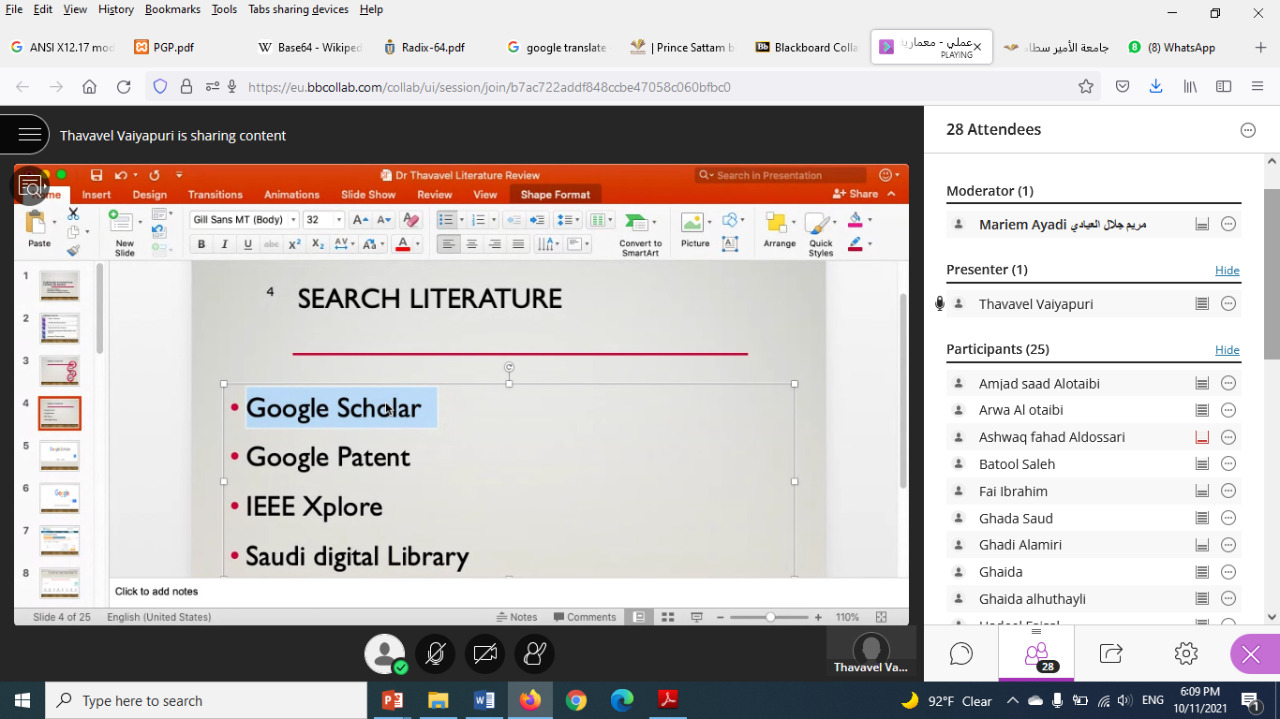Open the attendees panel options ellipsis
The height and width of the screenshot is (719, 1280).
coord(1248,130)
